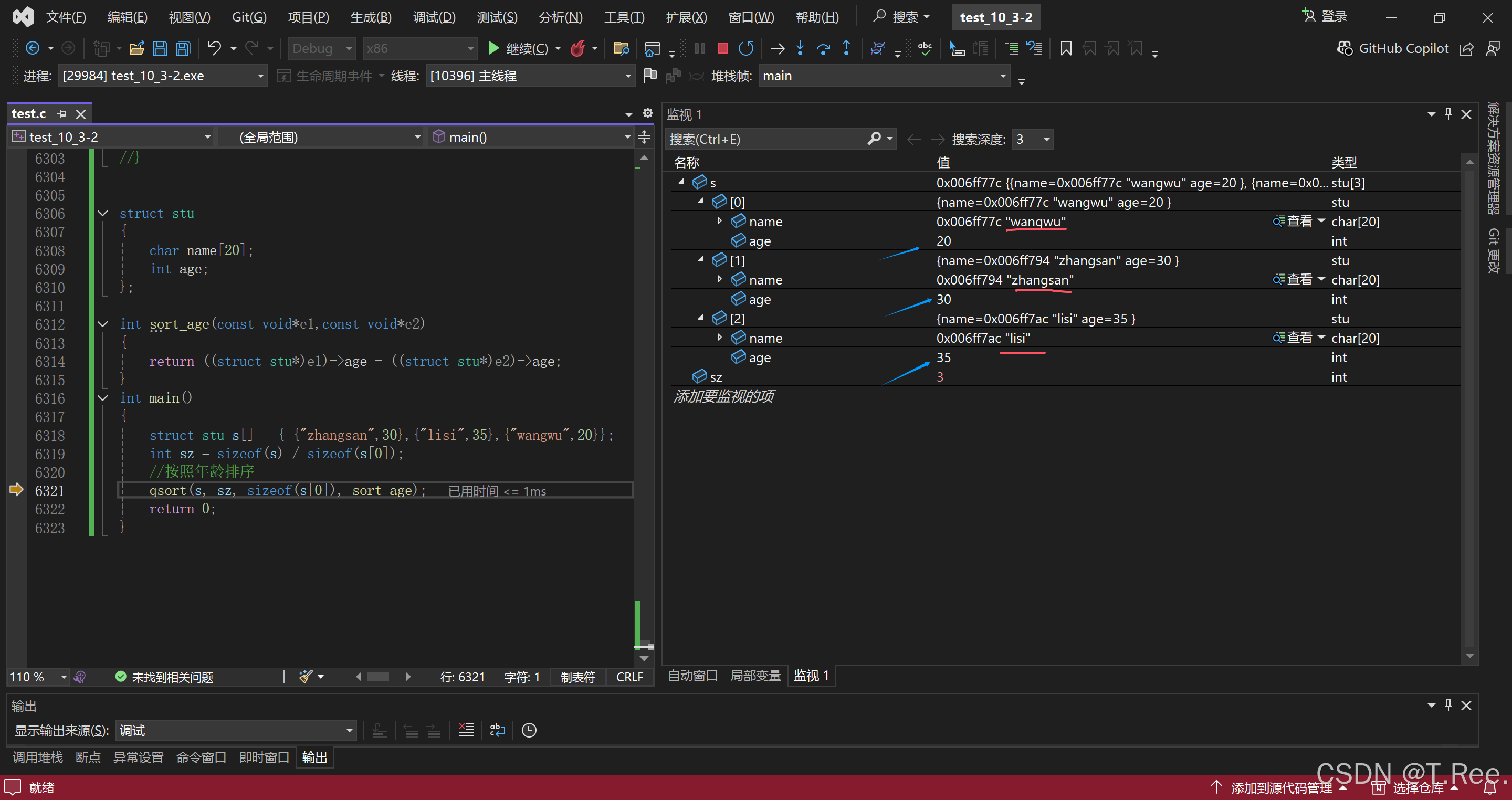The height and width of the screenshot is (800, 1512).
Task: Toggle bookmark with the bookmark icon
Action: click(x=1066, y=49)
